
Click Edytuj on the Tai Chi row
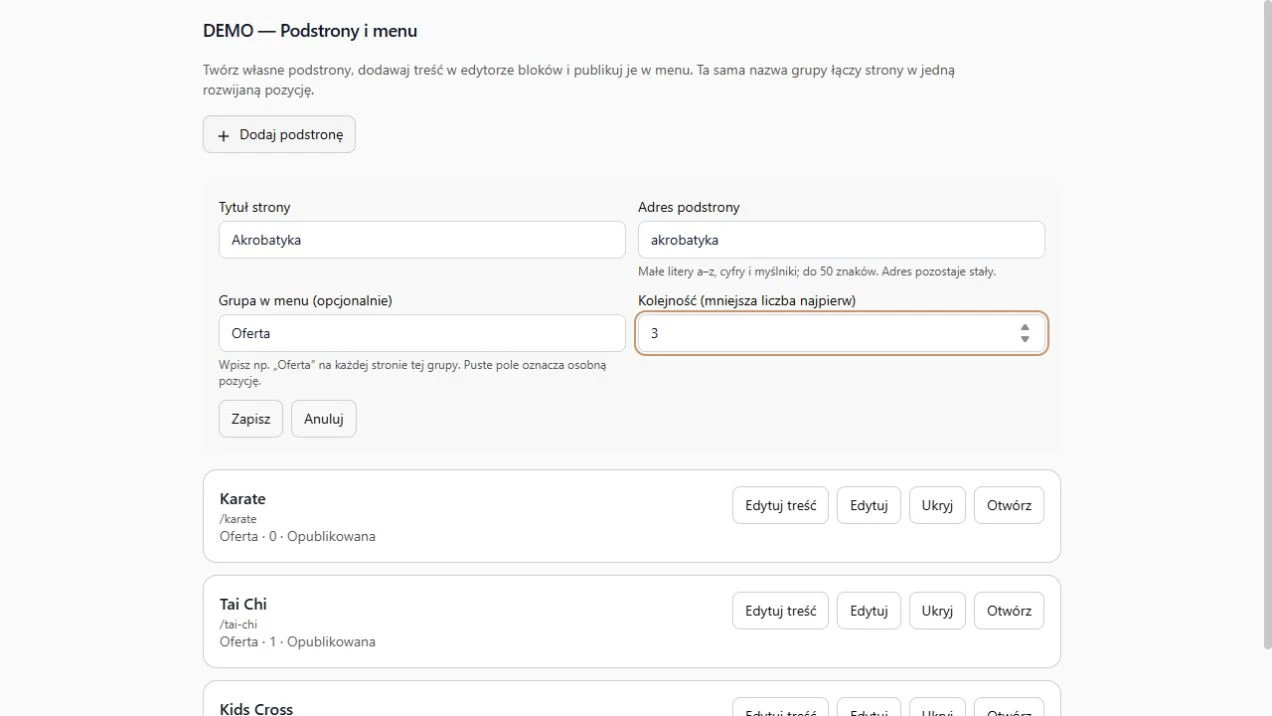point(869,610)
